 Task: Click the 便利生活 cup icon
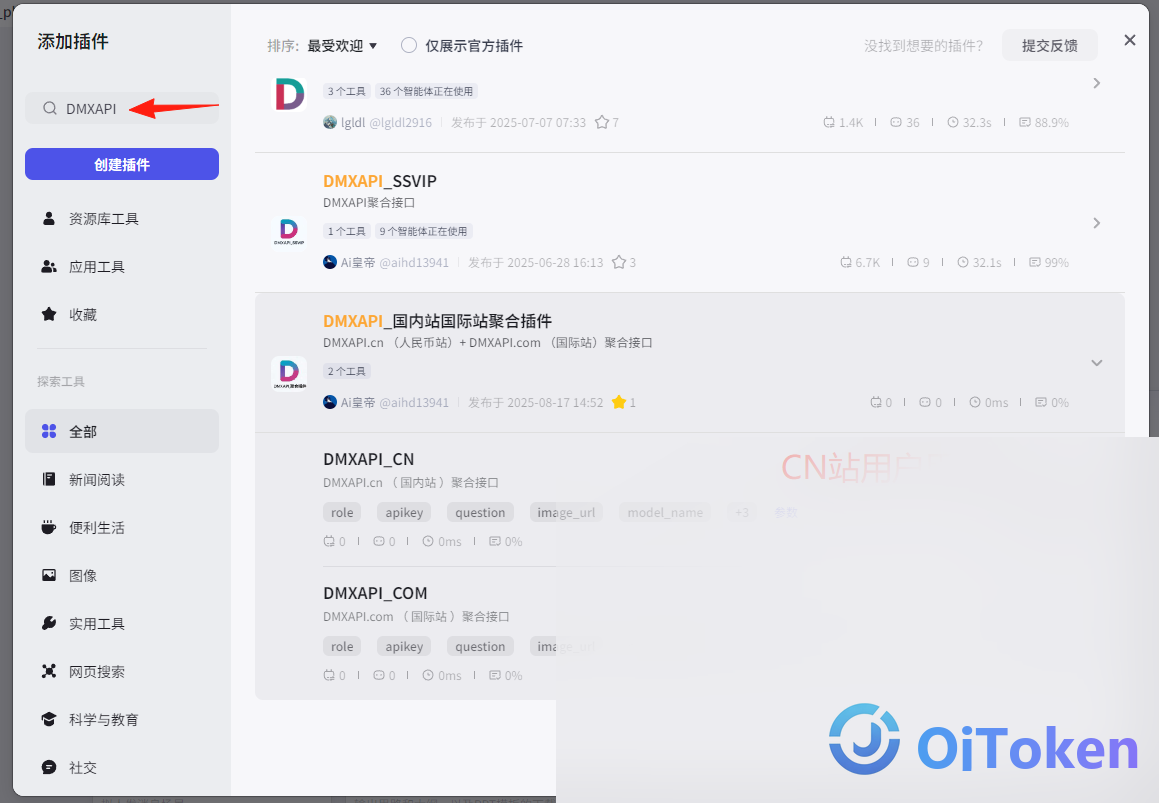point(49,527)
